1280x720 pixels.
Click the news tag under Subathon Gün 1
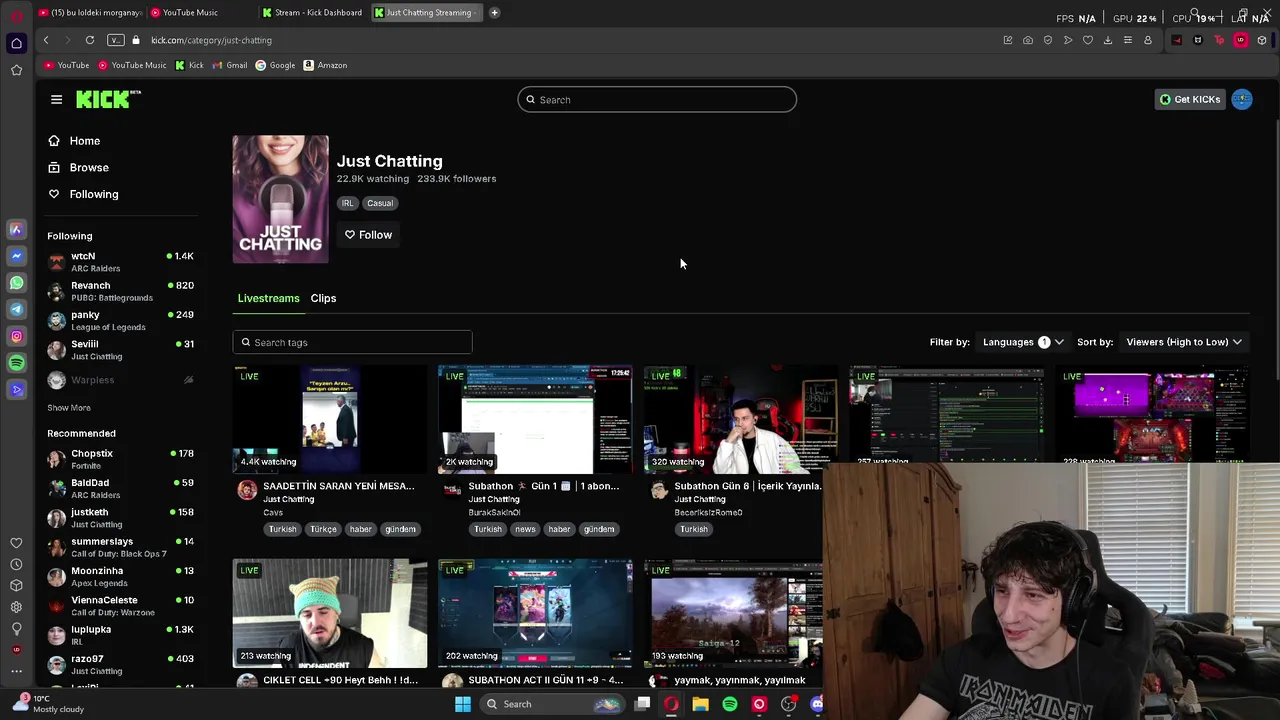525,529
